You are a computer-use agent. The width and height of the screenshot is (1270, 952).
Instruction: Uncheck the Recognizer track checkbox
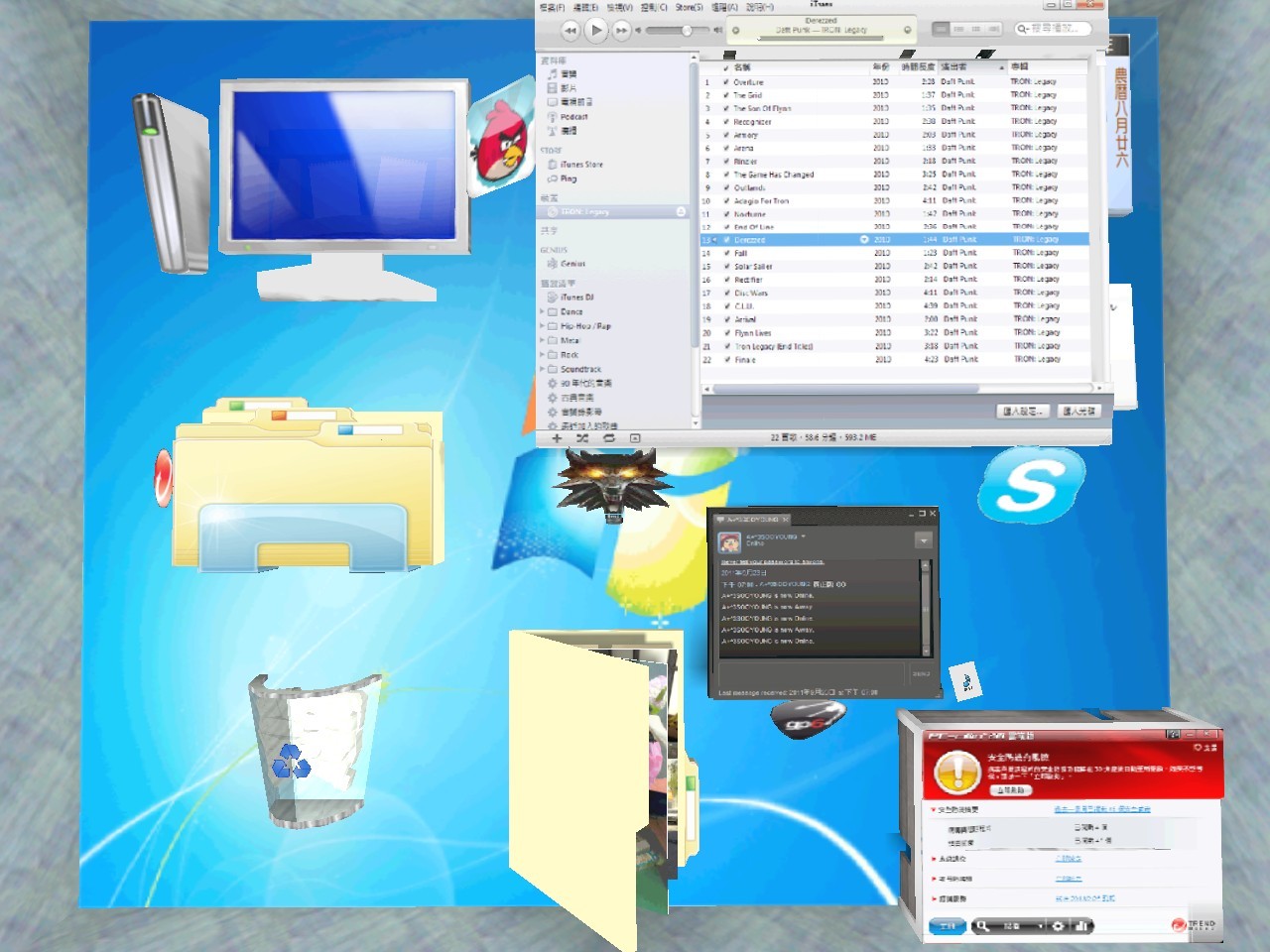point(726,121)
